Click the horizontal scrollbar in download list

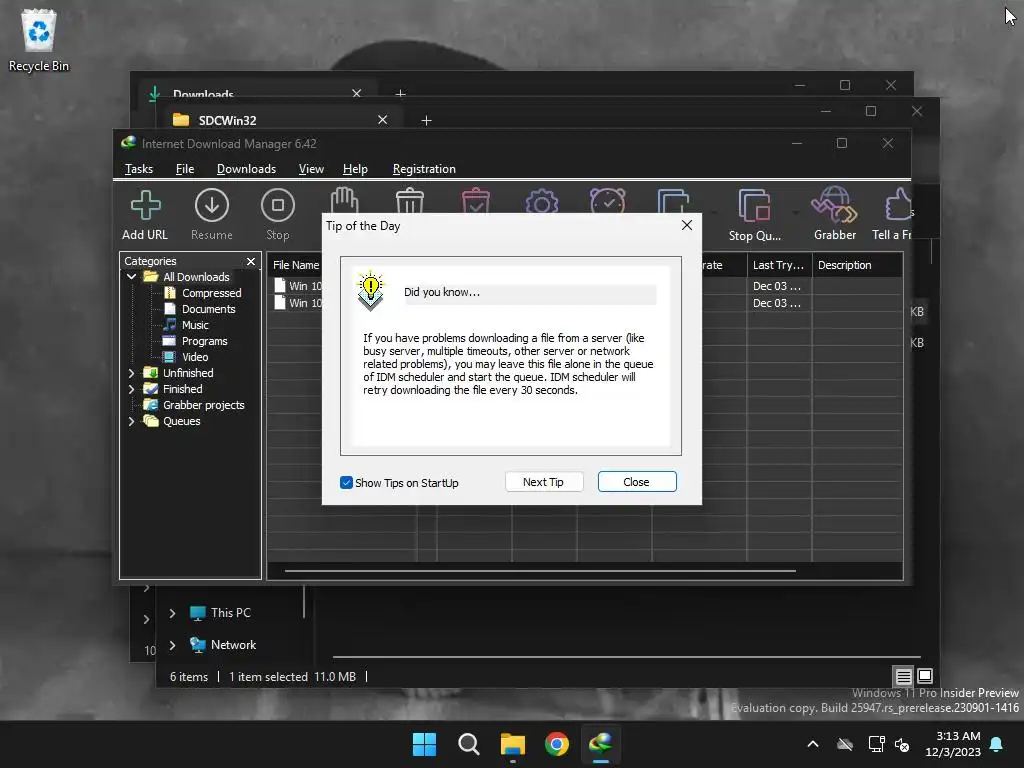pyautogui.click(x=540, y=571)
